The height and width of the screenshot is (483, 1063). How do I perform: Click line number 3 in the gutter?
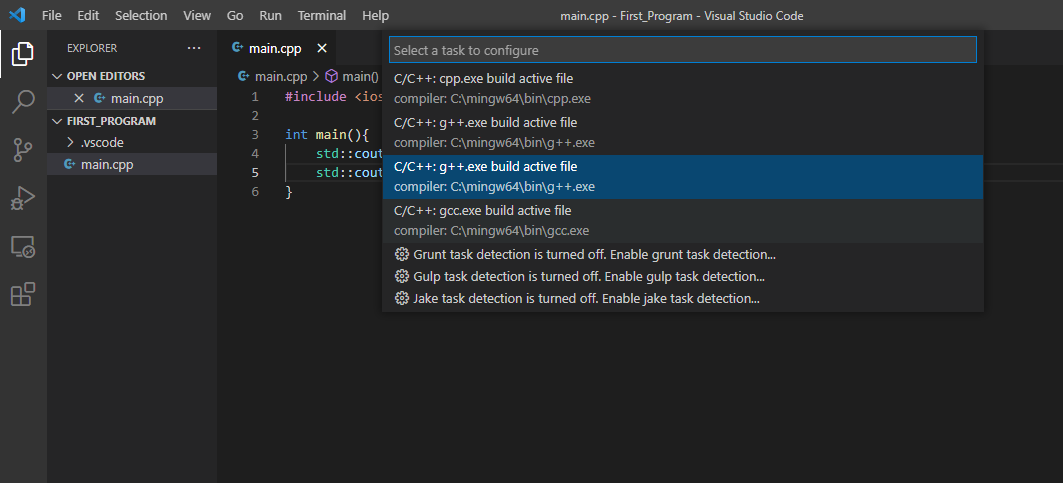(254, 134)
